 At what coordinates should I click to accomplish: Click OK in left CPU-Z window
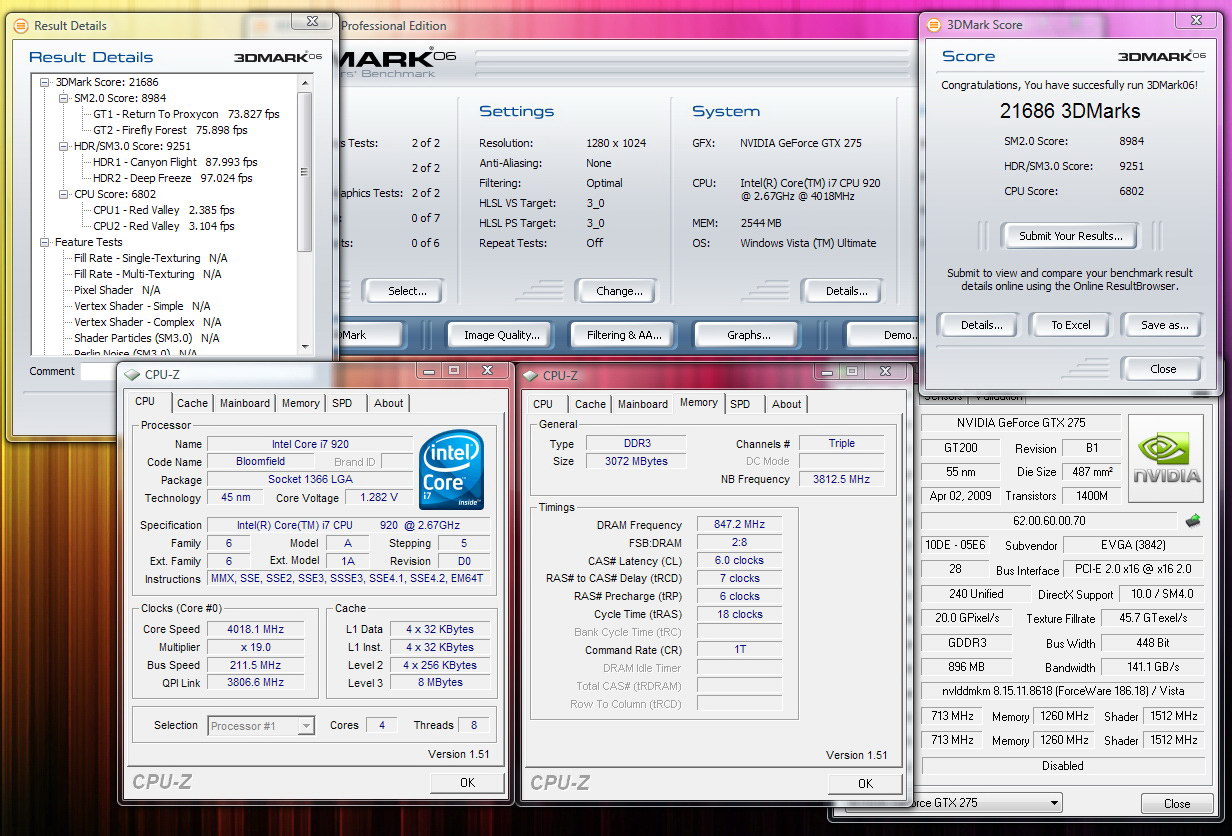click(x=467, y=783)
